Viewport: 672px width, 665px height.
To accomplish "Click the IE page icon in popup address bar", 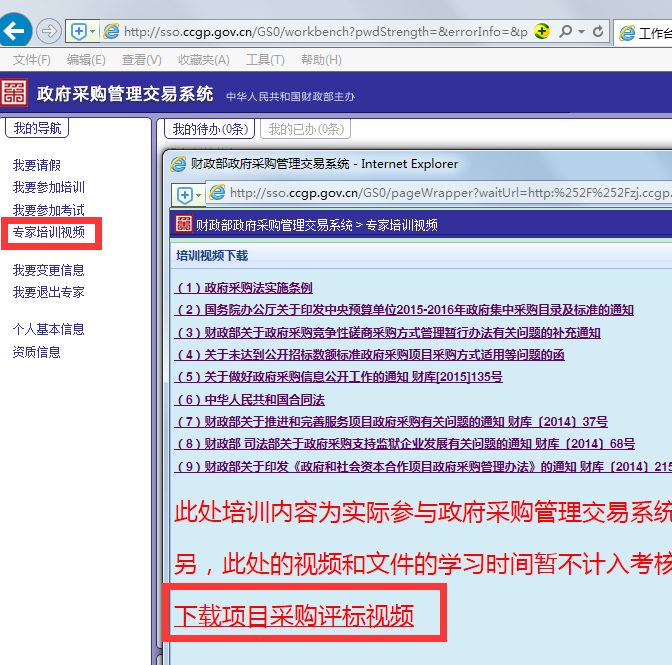I will click(217, 192).
